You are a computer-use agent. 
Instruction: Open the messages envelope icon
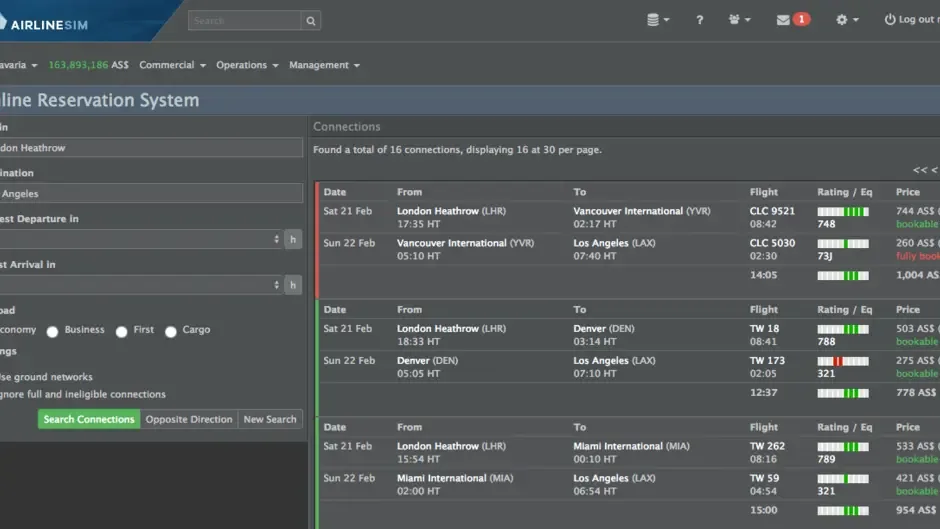tap(783, 20)
